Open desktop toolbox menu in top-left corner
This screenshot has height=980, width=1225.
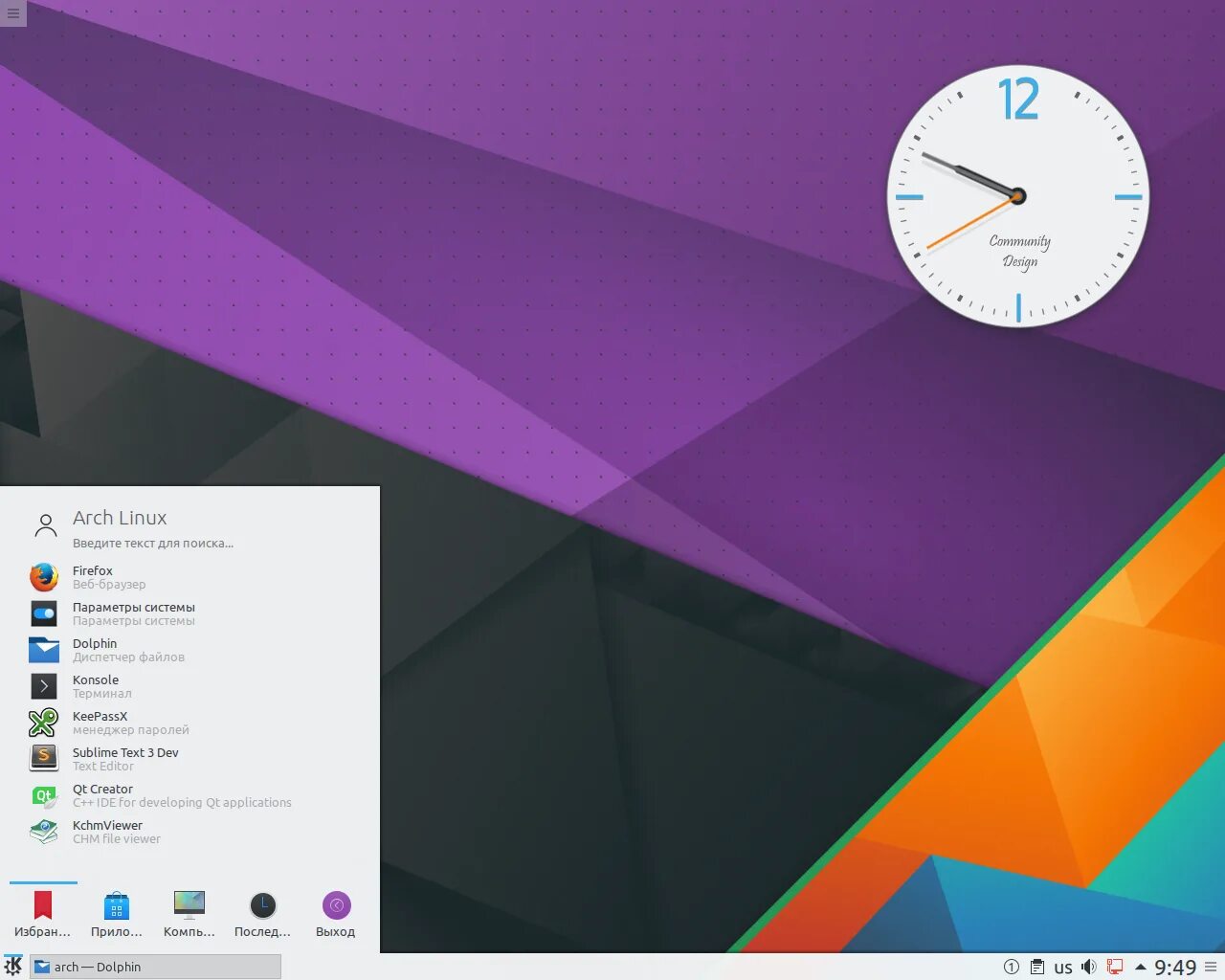tap(13, 13)
